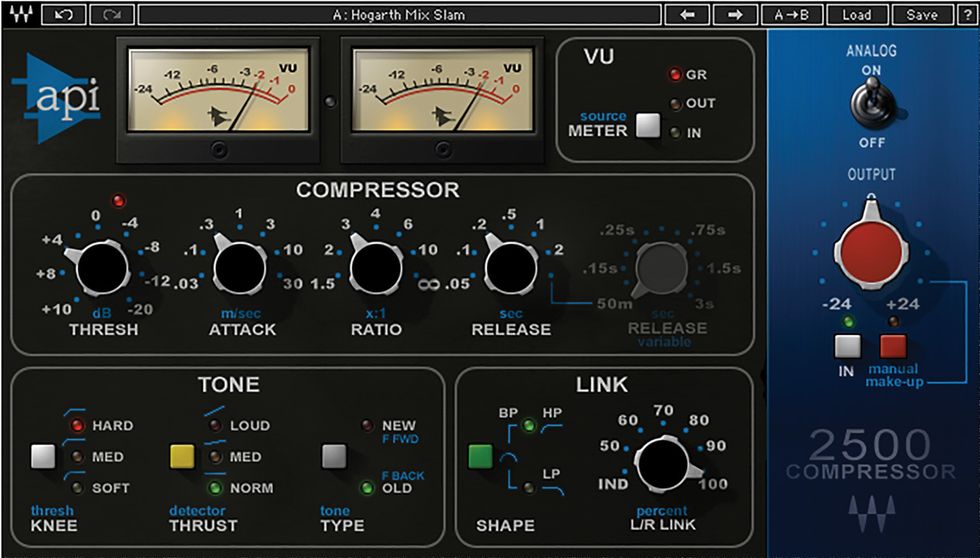
Task: Click the LED above manual make-up button
Action: [894, 322]
